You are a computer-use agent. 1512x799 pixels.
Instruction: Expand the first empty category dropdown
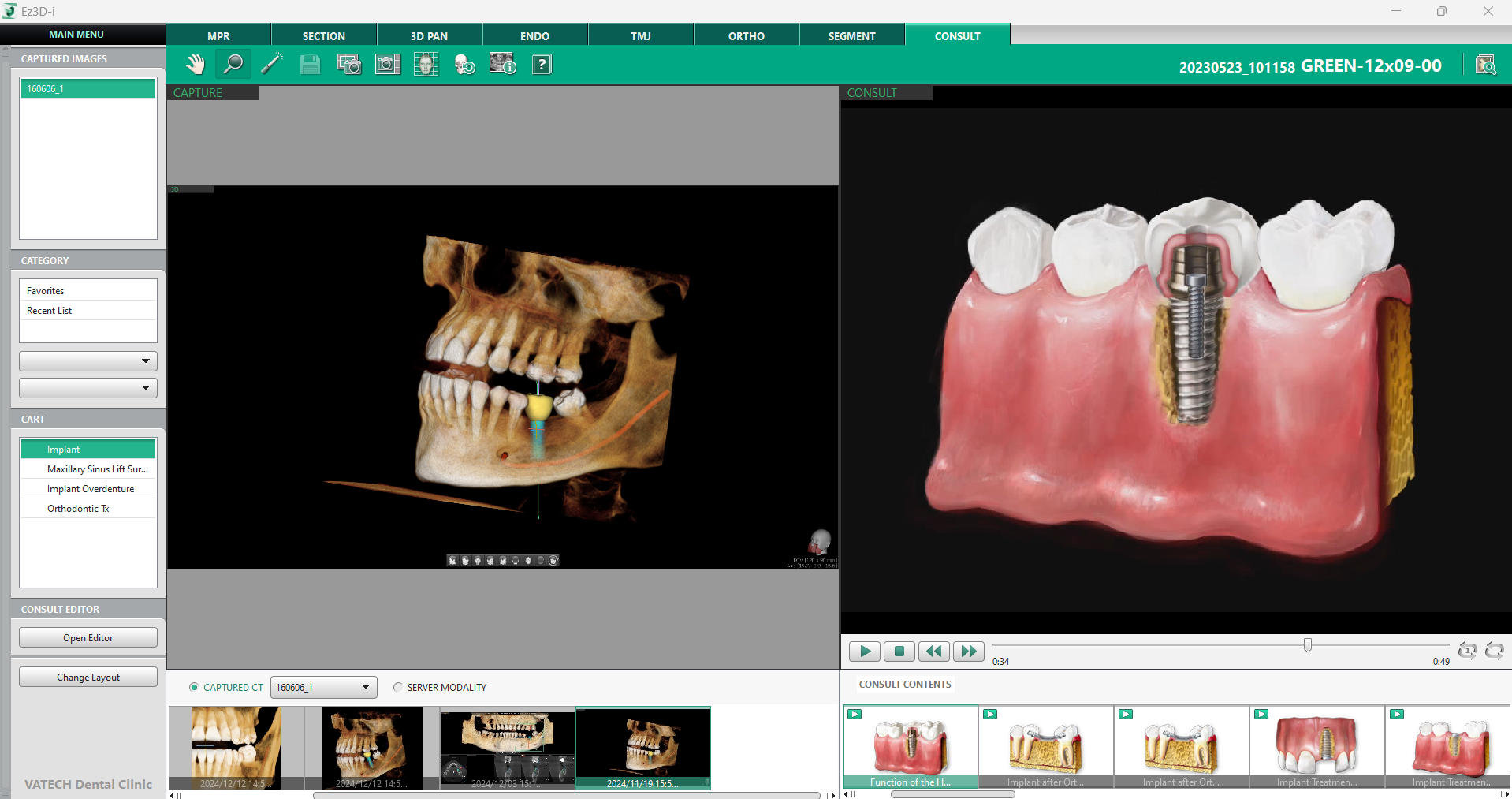[x=88, y=361]
